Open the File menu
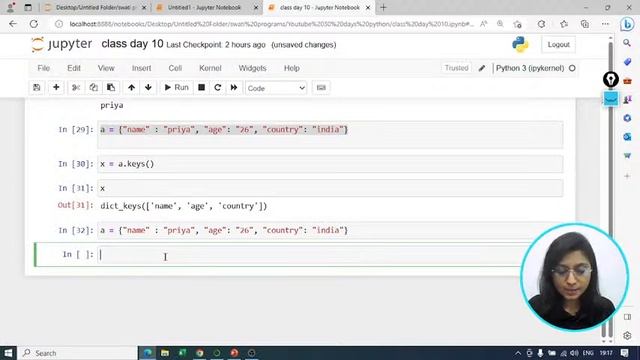Viewport: 640px width, 360px height. [44, 68]
